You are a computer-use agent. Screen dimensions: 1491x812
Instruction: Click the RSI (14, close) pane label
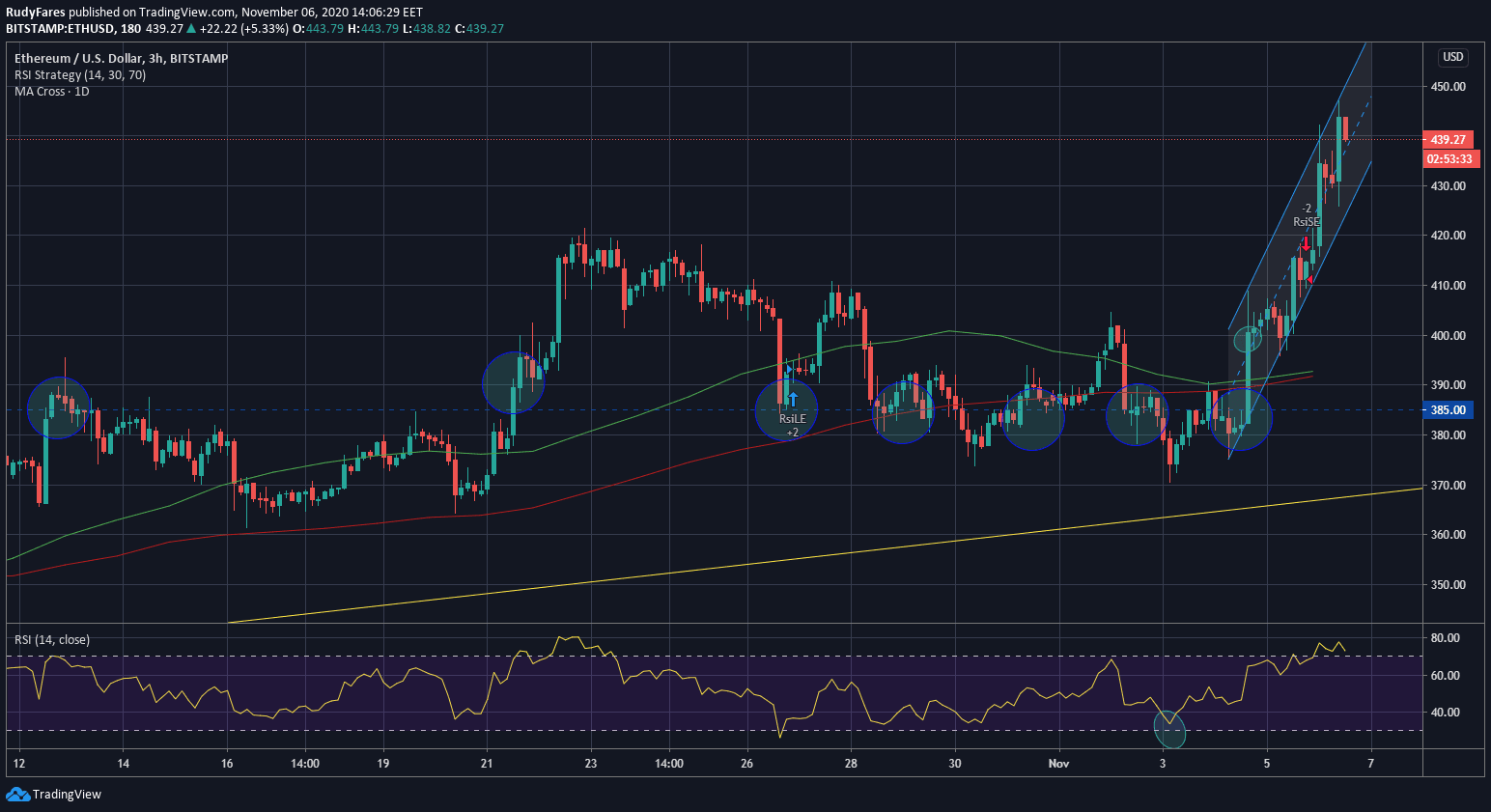tap(52, 640)
